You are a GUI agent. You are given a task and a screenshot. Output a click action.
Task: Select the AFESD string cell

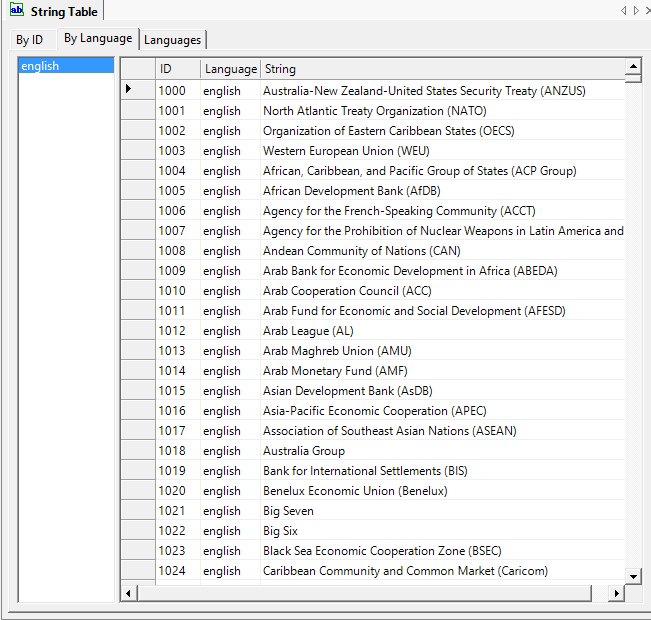[x=443, y=310]
